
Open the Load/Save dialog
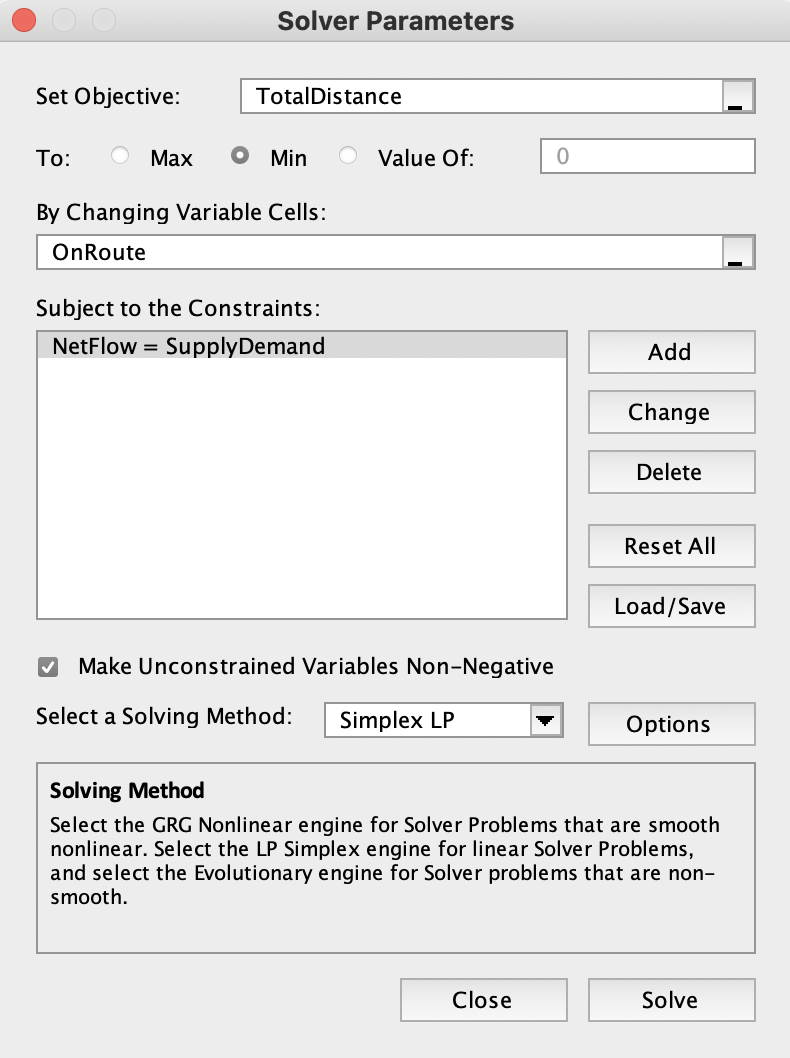(x=671, y=606)
